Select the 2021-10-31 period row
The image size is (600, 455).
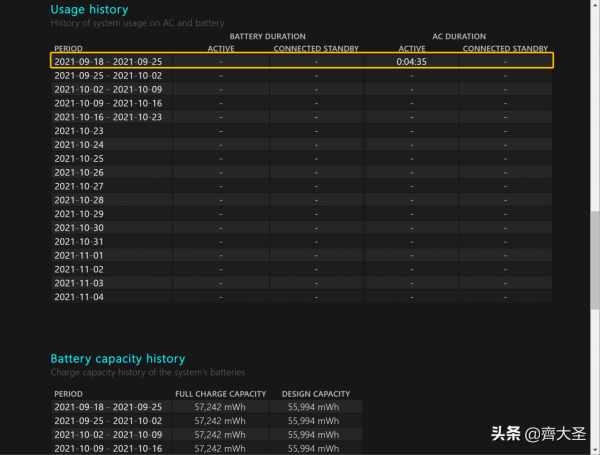79,242
